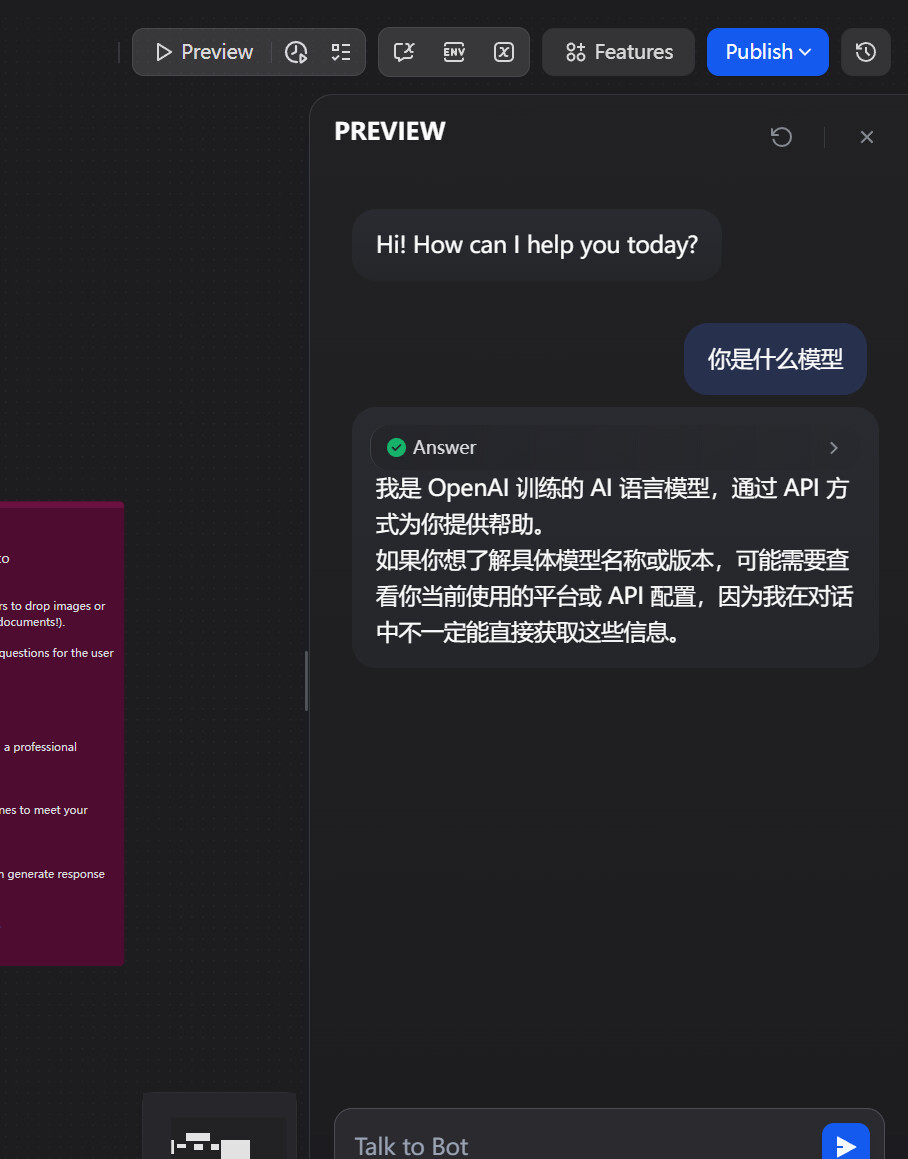Close the PREVIEW panel
This screenshot has width=908, height=1159.
[x=867, y=137]
